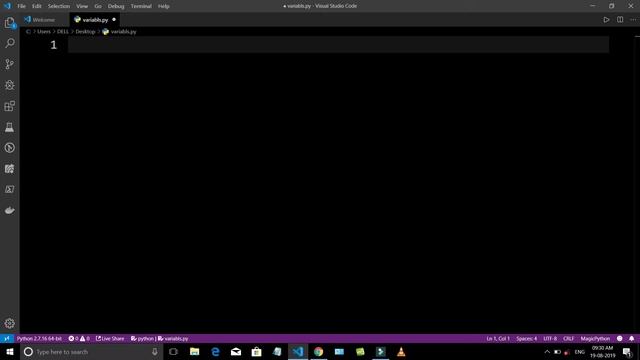
Task: Click DELL in the breadcrumb path
Action: click(x=62, y=31)
